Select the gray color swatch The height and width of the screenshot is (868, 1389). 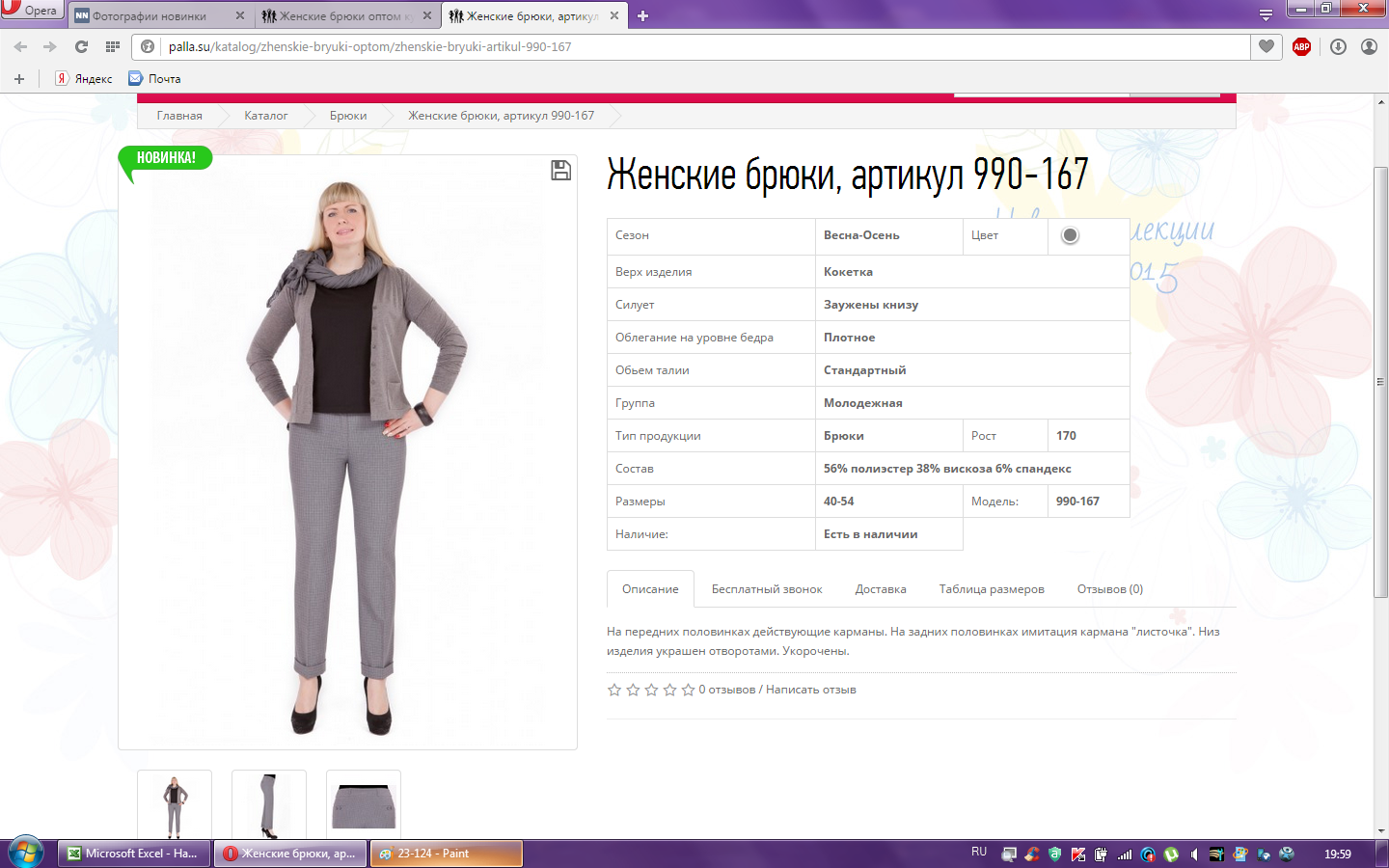pos(1070,235)
